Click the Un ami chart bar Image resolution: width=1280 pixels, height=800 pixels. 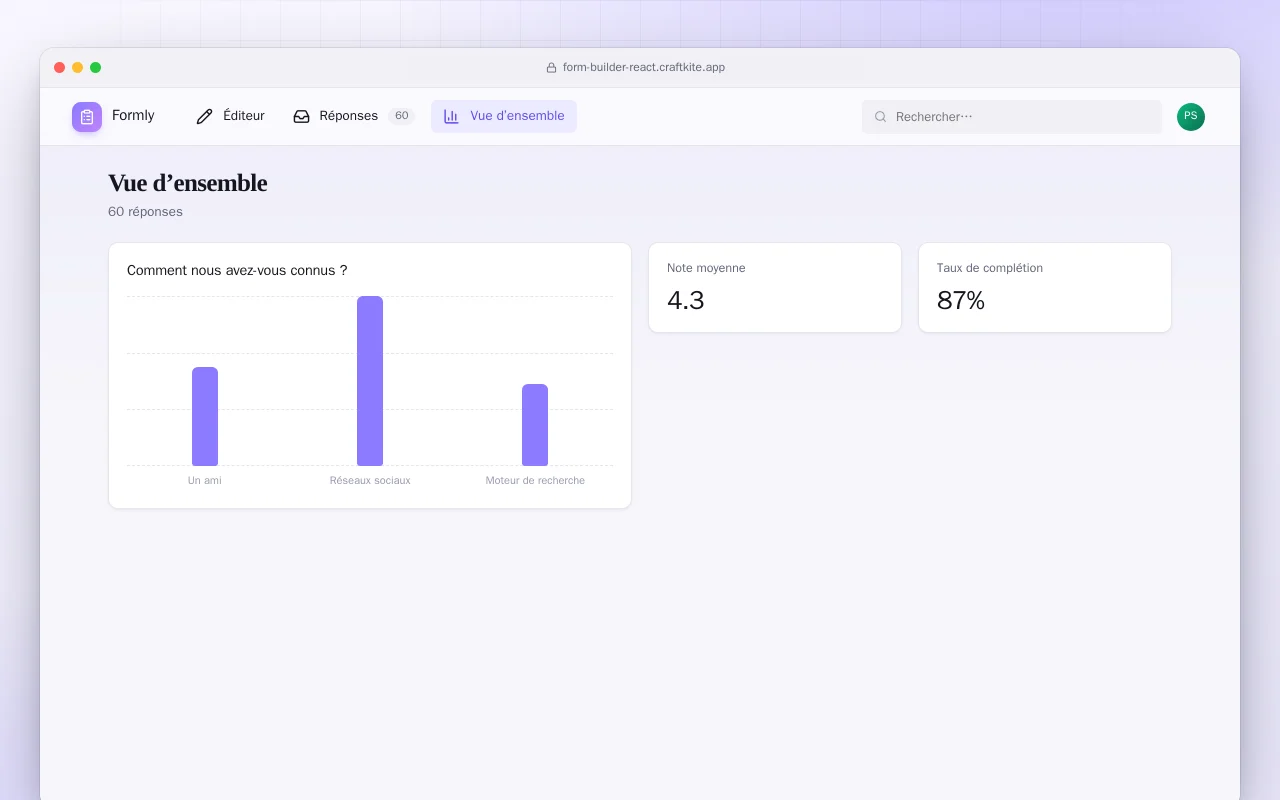point(205,416)
